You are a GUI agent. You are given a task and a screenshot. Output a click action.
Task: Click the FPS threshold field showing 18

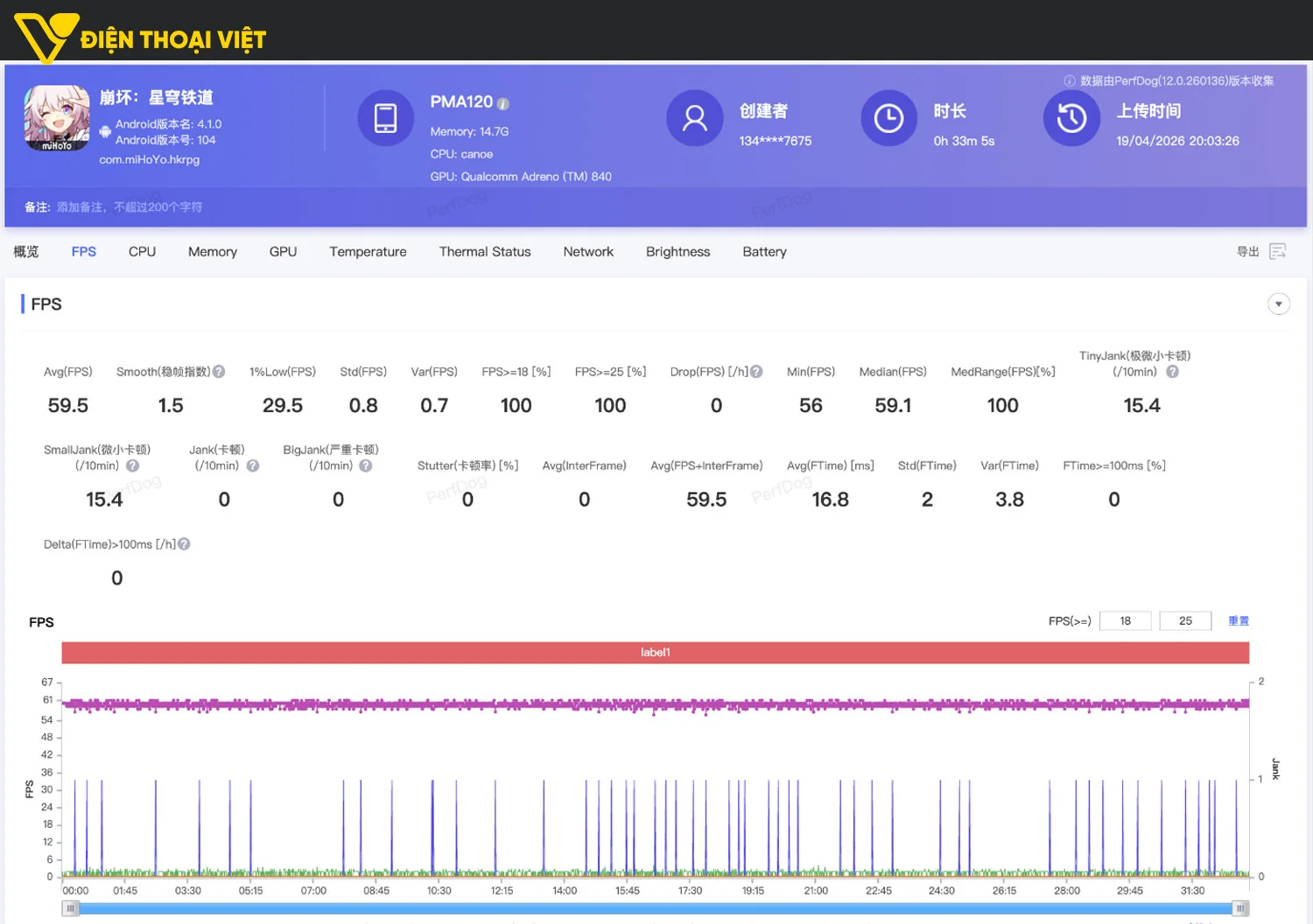pyautogui.click(x=1125, y=621)
